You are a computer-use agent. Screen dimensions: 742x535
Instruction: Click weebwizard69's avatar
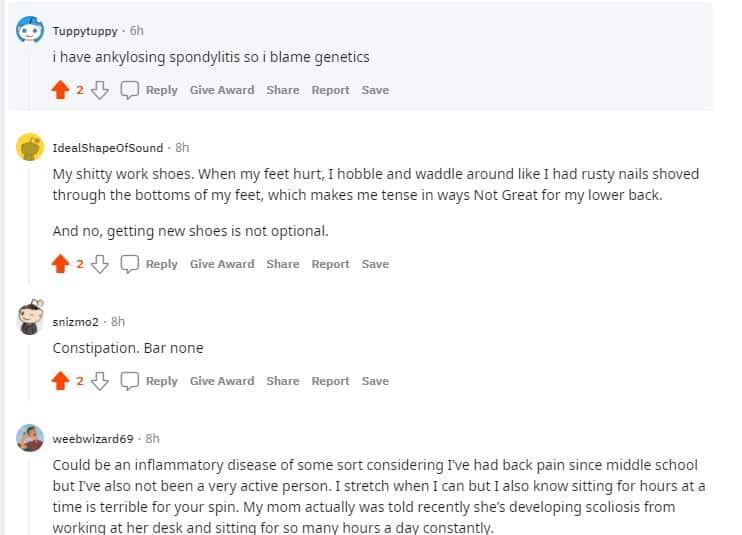point(30,438)
